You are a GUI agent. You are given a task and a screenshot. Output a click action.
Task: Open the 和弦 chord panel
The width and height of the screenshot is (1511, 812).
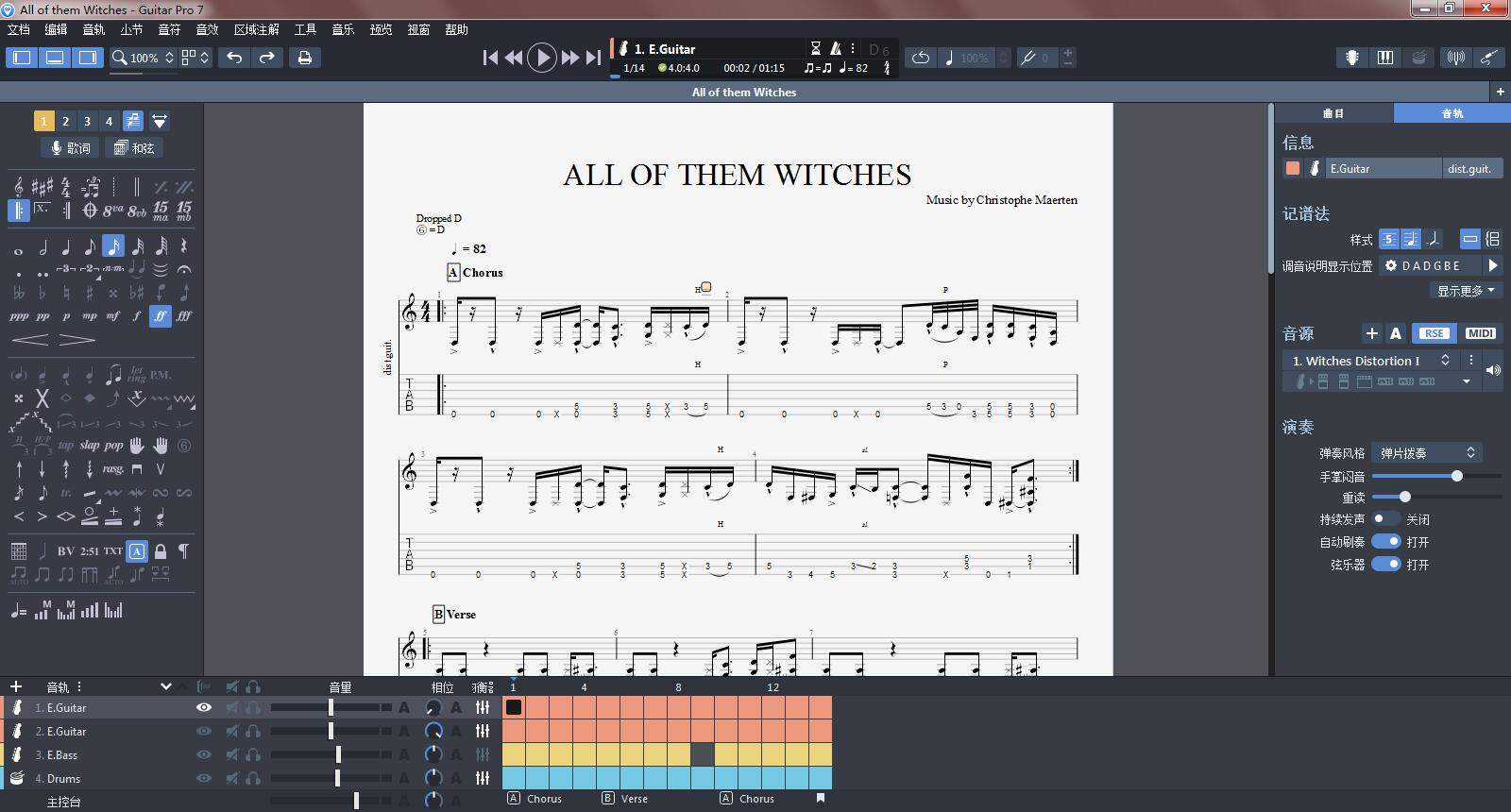point(133,147)
